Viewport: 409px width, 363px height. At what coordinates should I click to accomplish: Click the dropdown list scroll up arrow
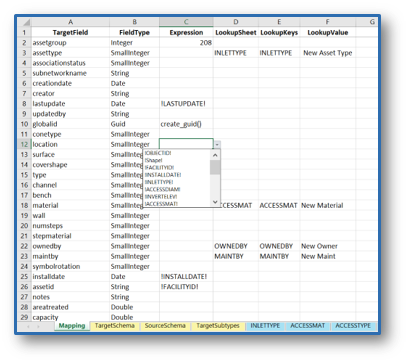[x=215, y=155]
